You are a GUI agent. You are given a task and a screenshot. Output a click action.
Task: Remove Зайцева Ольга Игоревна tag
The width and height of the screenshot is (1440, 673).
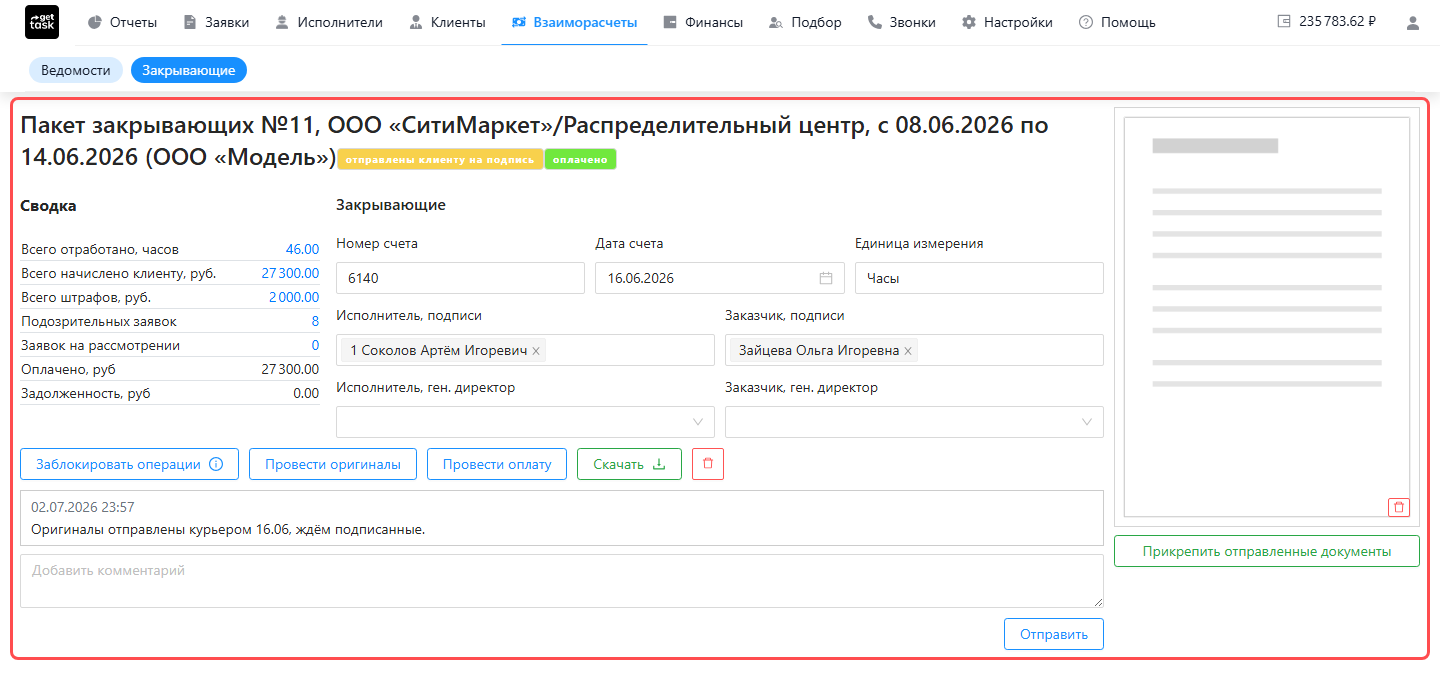point(908,351)
